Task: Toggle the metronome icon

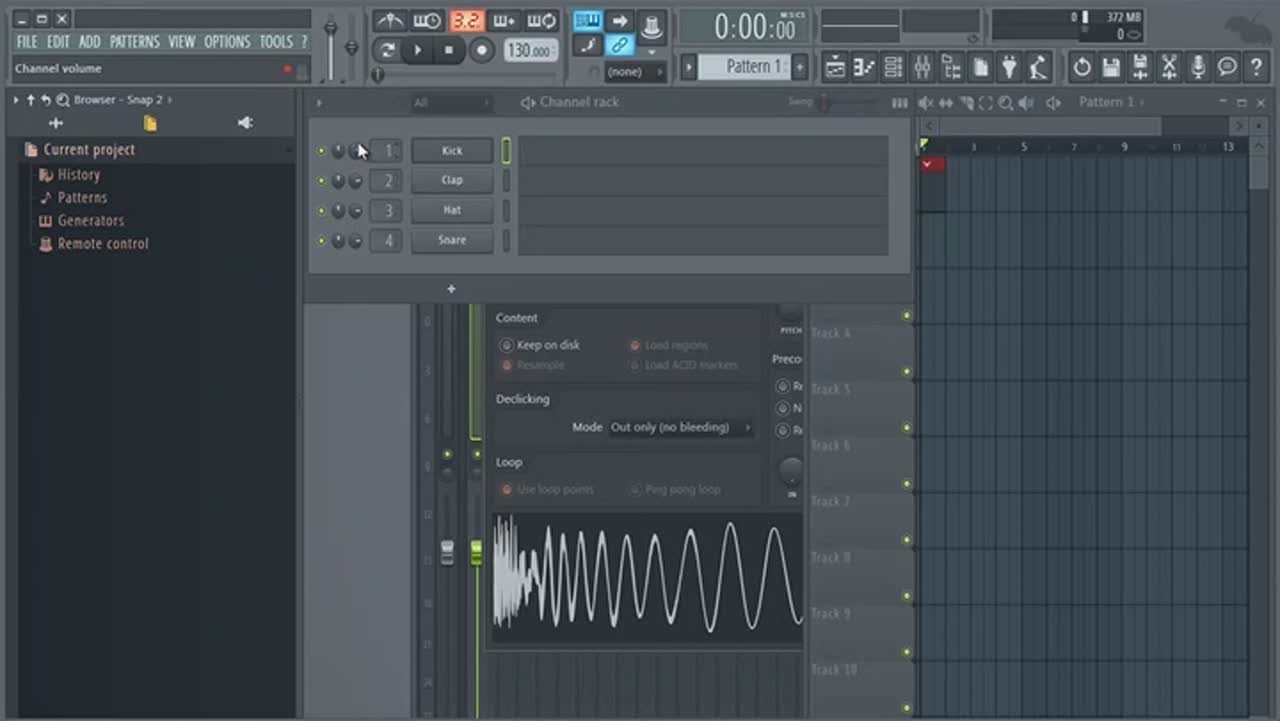Action: [x=389, y=21]
